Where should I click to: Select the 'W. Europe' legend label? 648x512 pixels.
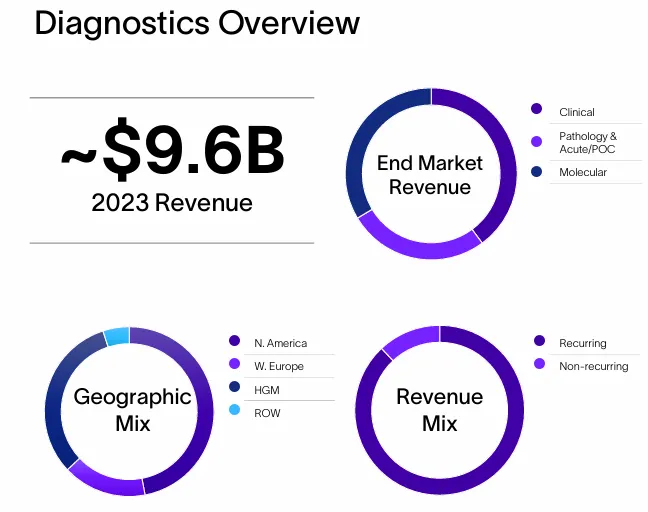[279, 366]
